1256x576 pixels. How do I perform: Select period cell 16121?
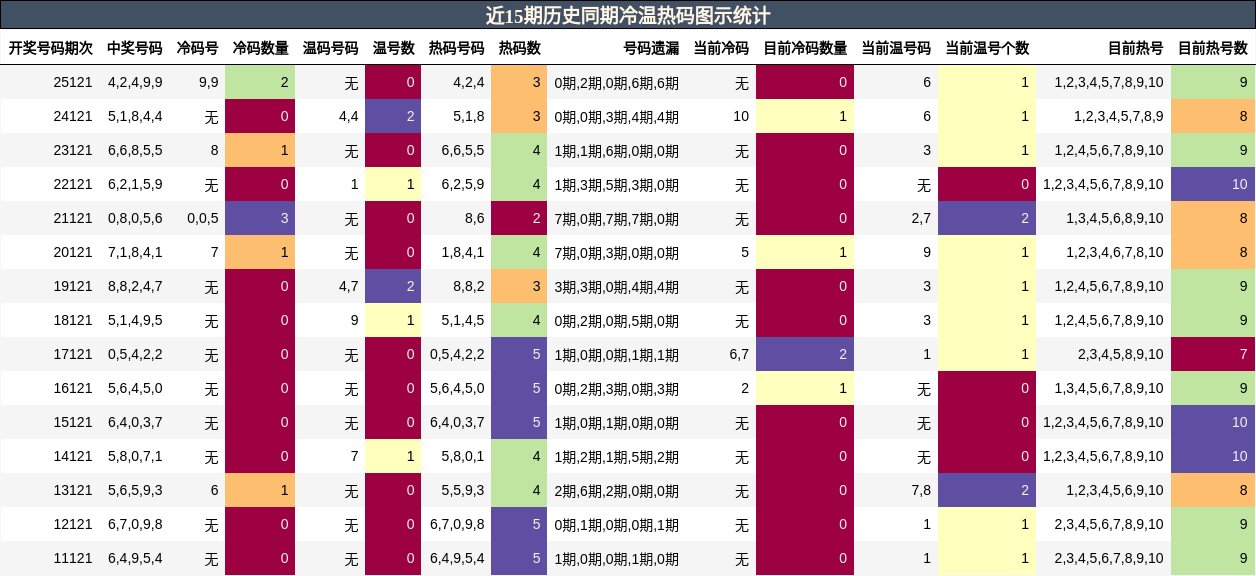(73, 388)
